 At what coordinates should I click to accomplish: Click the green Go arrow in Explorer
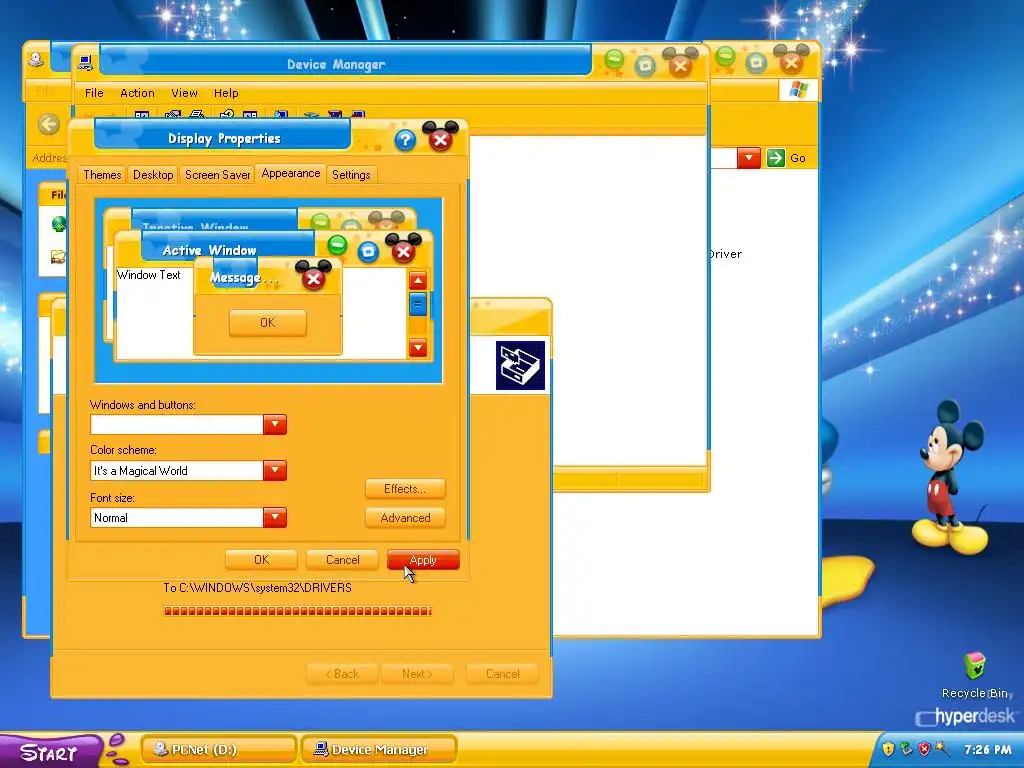(x=775, y=158)
